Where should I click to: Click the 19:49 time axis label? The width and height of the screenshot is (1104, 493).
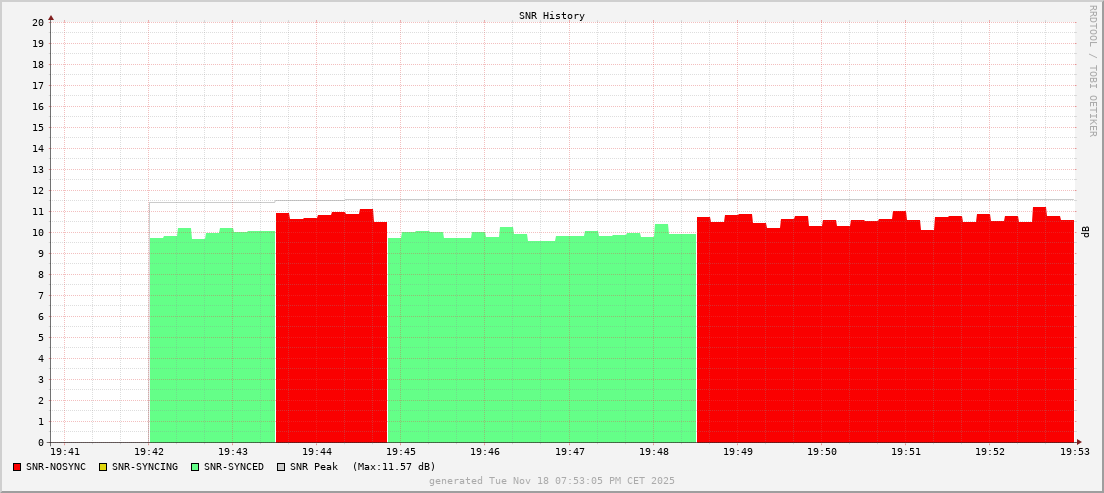pyautogui.click(x=737, y=453)
